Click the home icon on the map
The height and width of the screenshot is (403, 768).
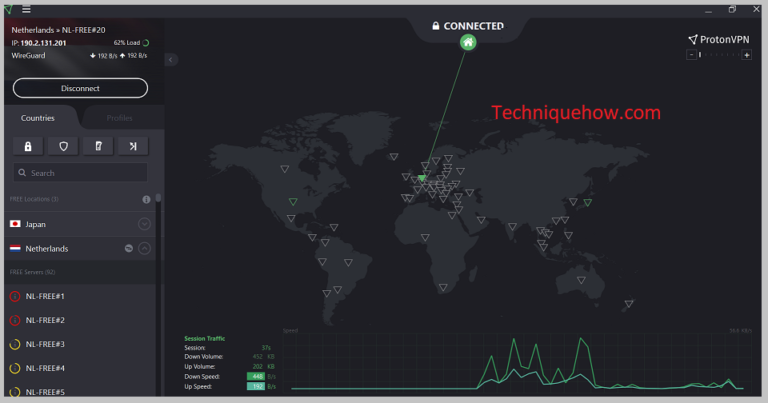[468, 42]
